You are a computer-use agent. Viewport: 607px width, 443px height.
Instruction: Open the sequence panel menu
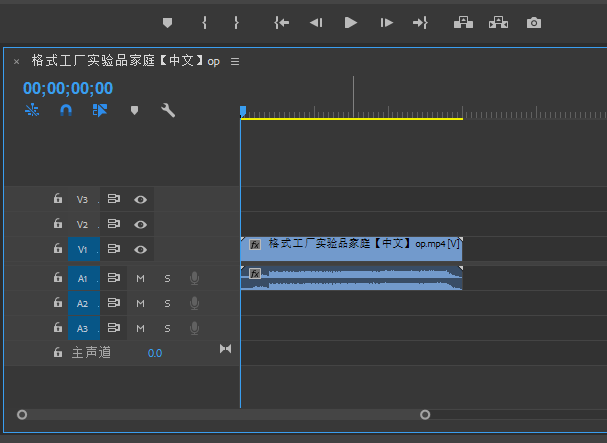(x=235, y=61)
